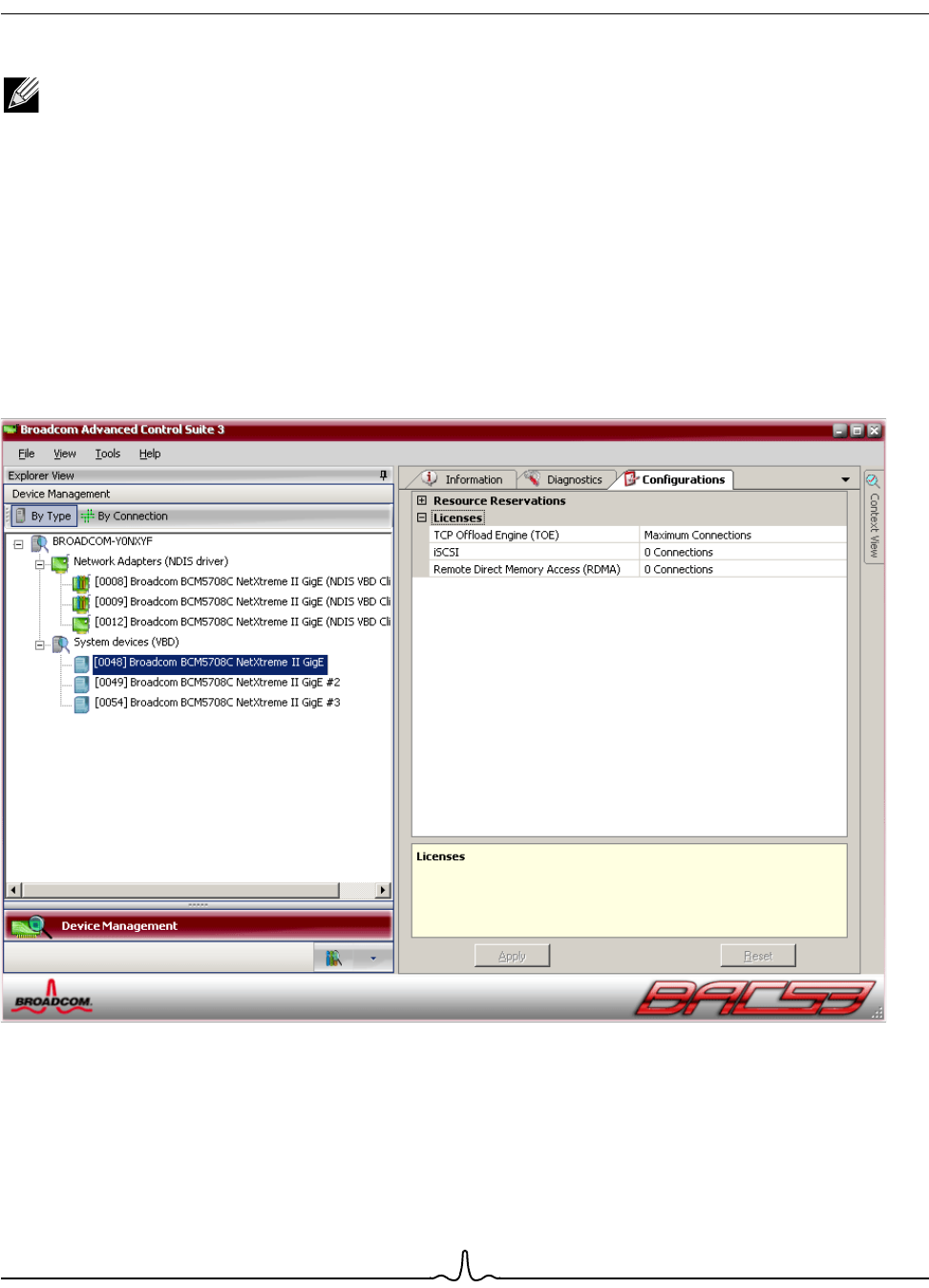This screenshot has width=929, height=1288.
Task: Click the System devices icon
Action: pos(60,644)
